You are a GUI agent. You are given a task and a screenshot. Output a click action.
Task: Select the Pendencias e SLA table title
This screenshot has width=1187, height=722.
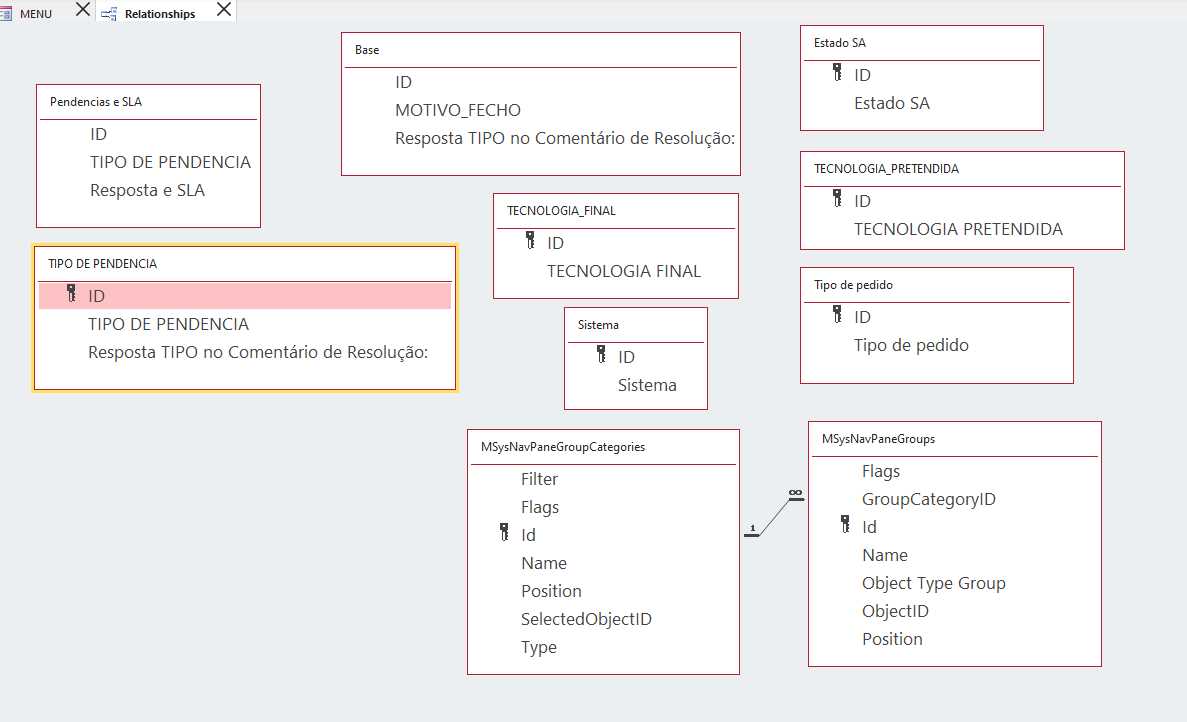[x=96, y=102]
